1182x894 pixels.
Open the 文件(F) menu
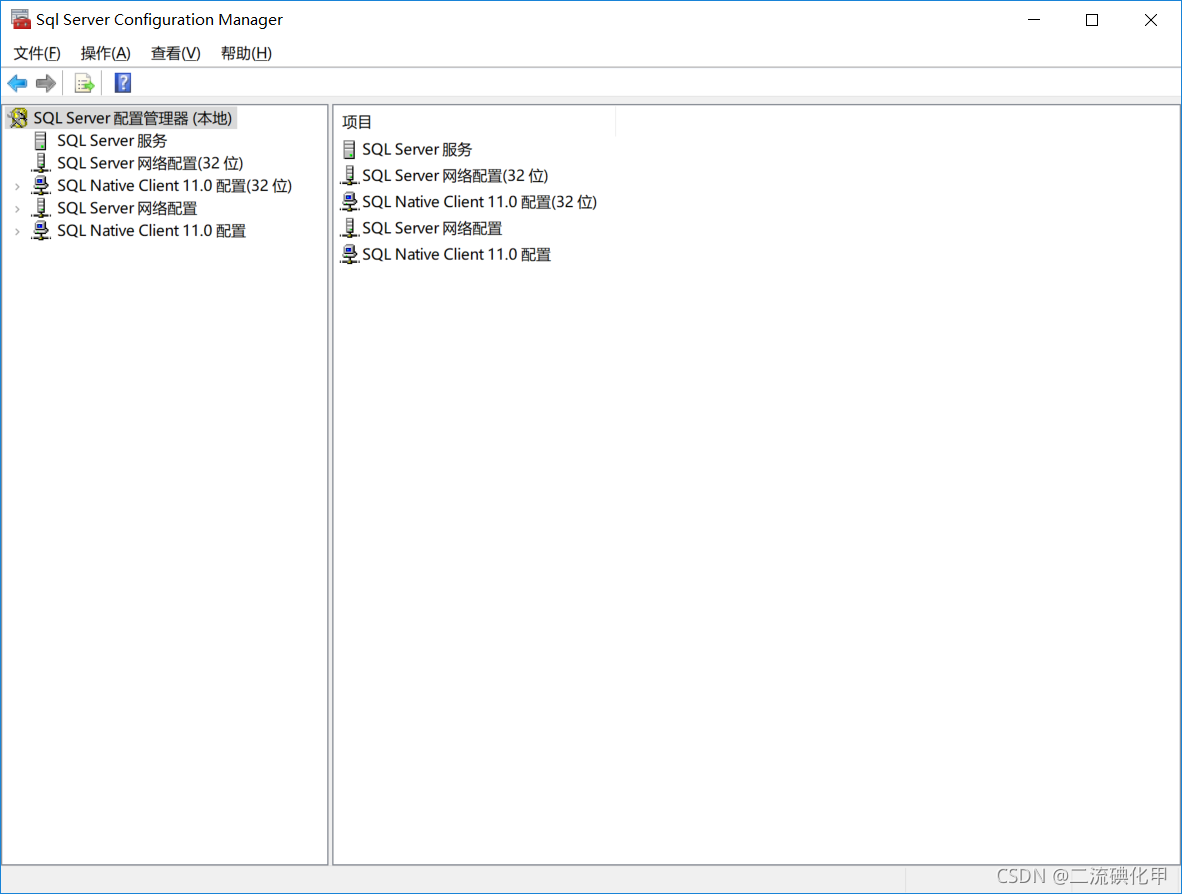click(37, 54)
